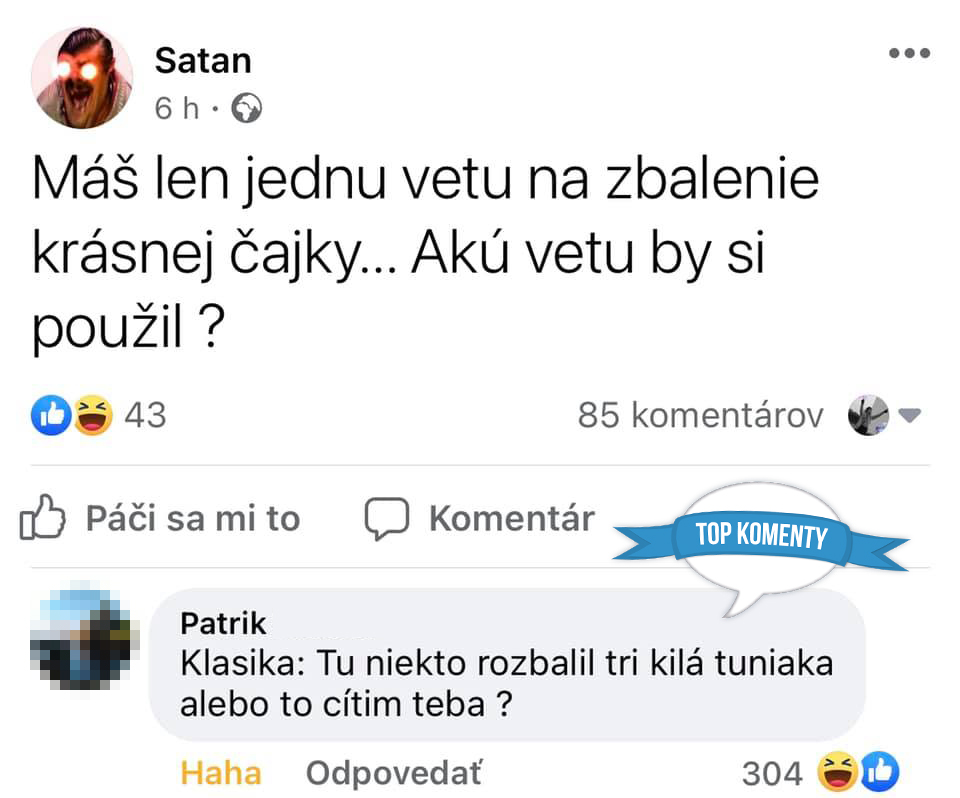
Task: Open the 85 komentárov link
Action: (700, 415)
